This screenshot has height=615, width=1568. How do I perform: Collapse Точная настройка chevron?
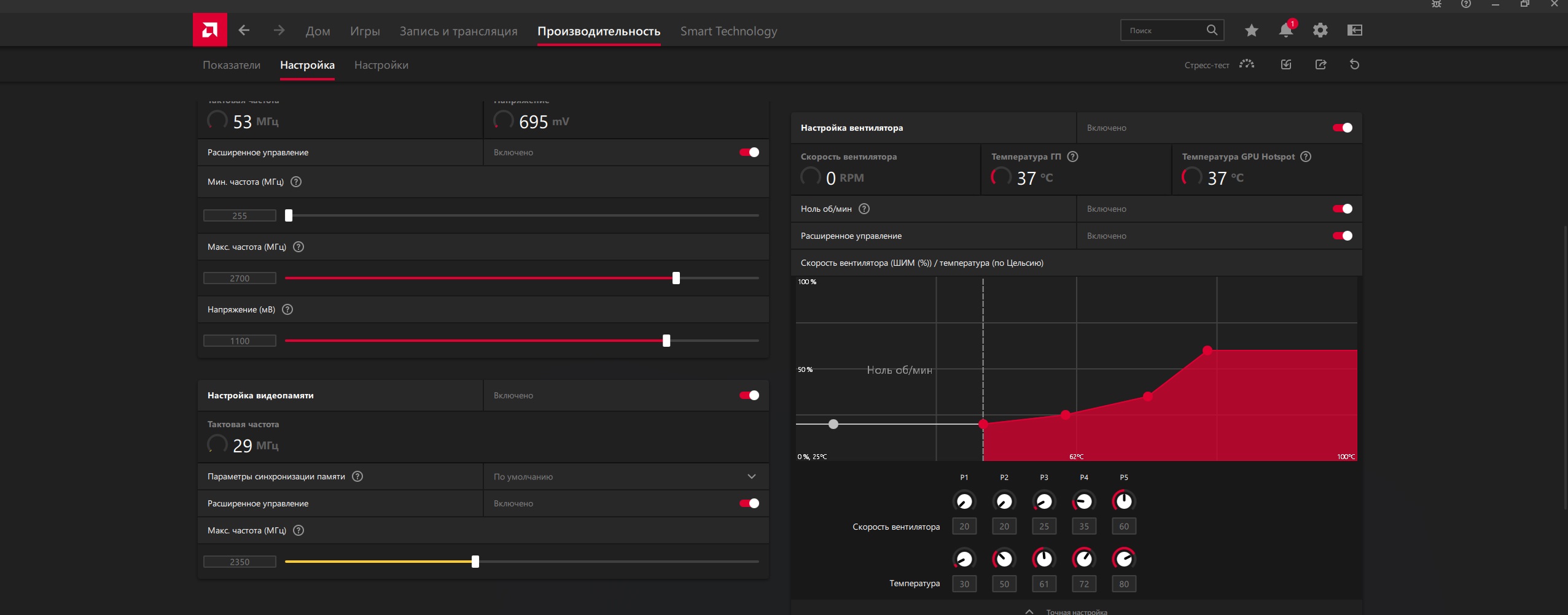[1029, 611]
